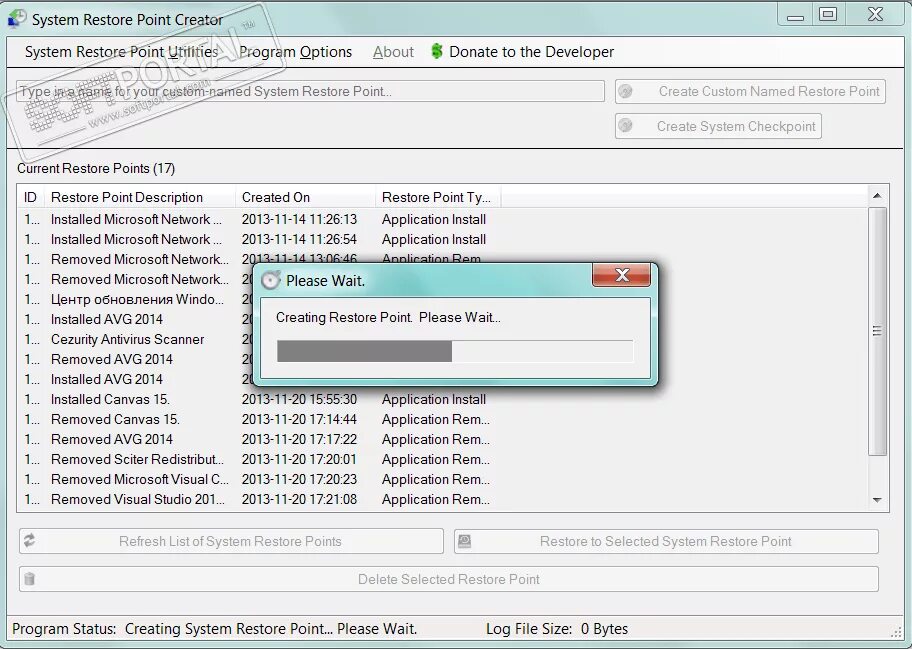Click Refresh List of System Restore Points
This screenshot has height=649, width=912.
click(231, 541)
